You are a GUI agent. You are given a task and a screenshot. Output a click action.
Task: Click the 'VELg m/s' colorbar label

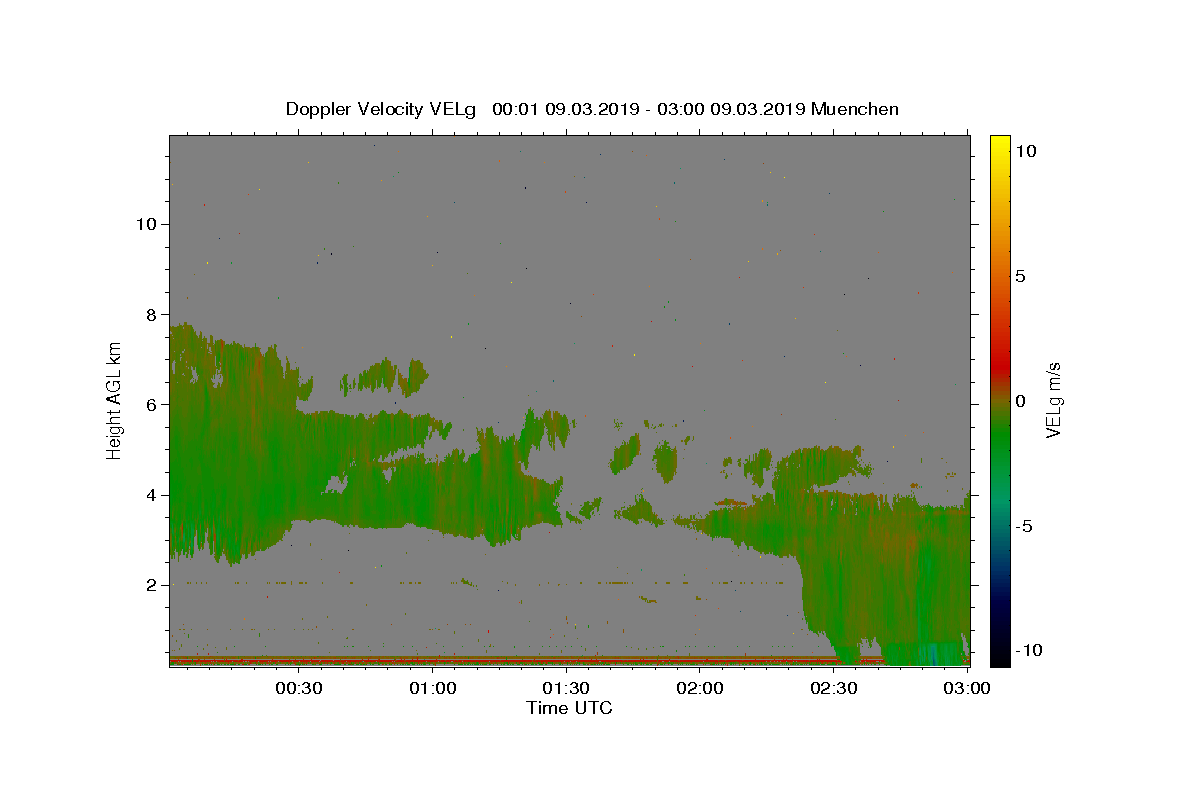1053,400
